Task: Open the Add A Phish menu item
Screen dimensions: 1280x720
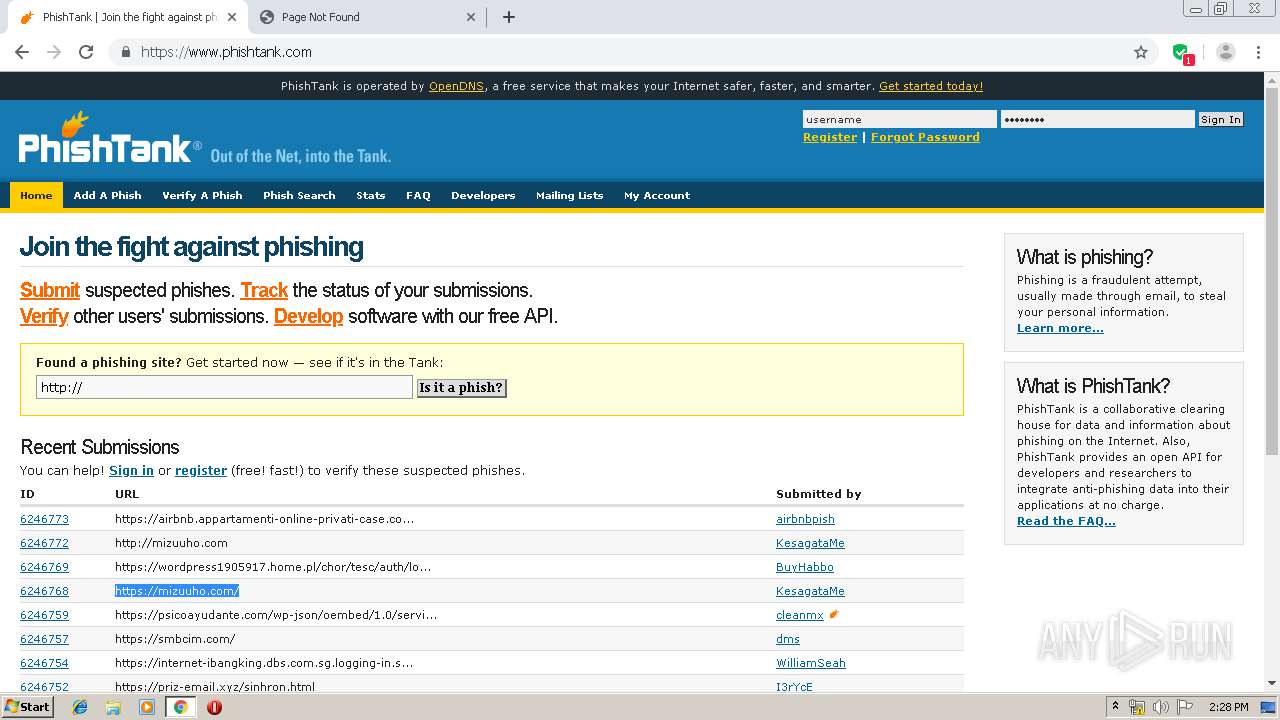Action: (107, 195)
